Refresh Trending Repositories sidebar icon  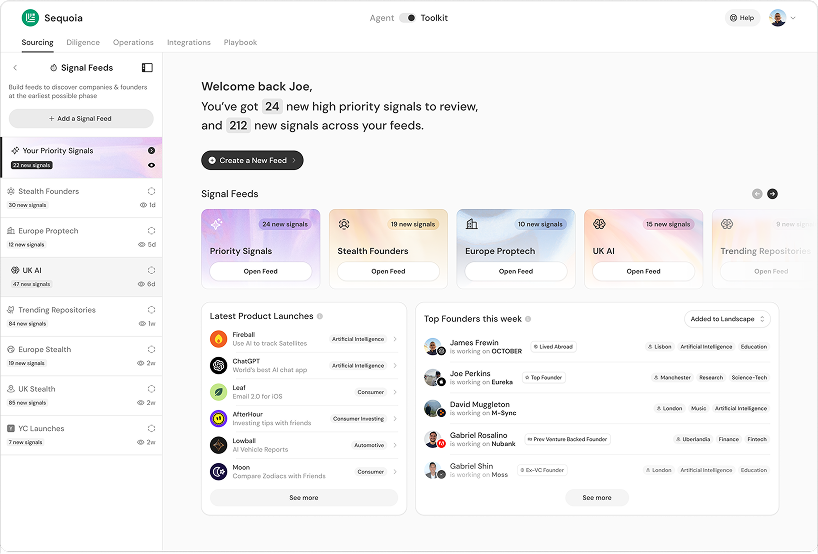point(151,310)
